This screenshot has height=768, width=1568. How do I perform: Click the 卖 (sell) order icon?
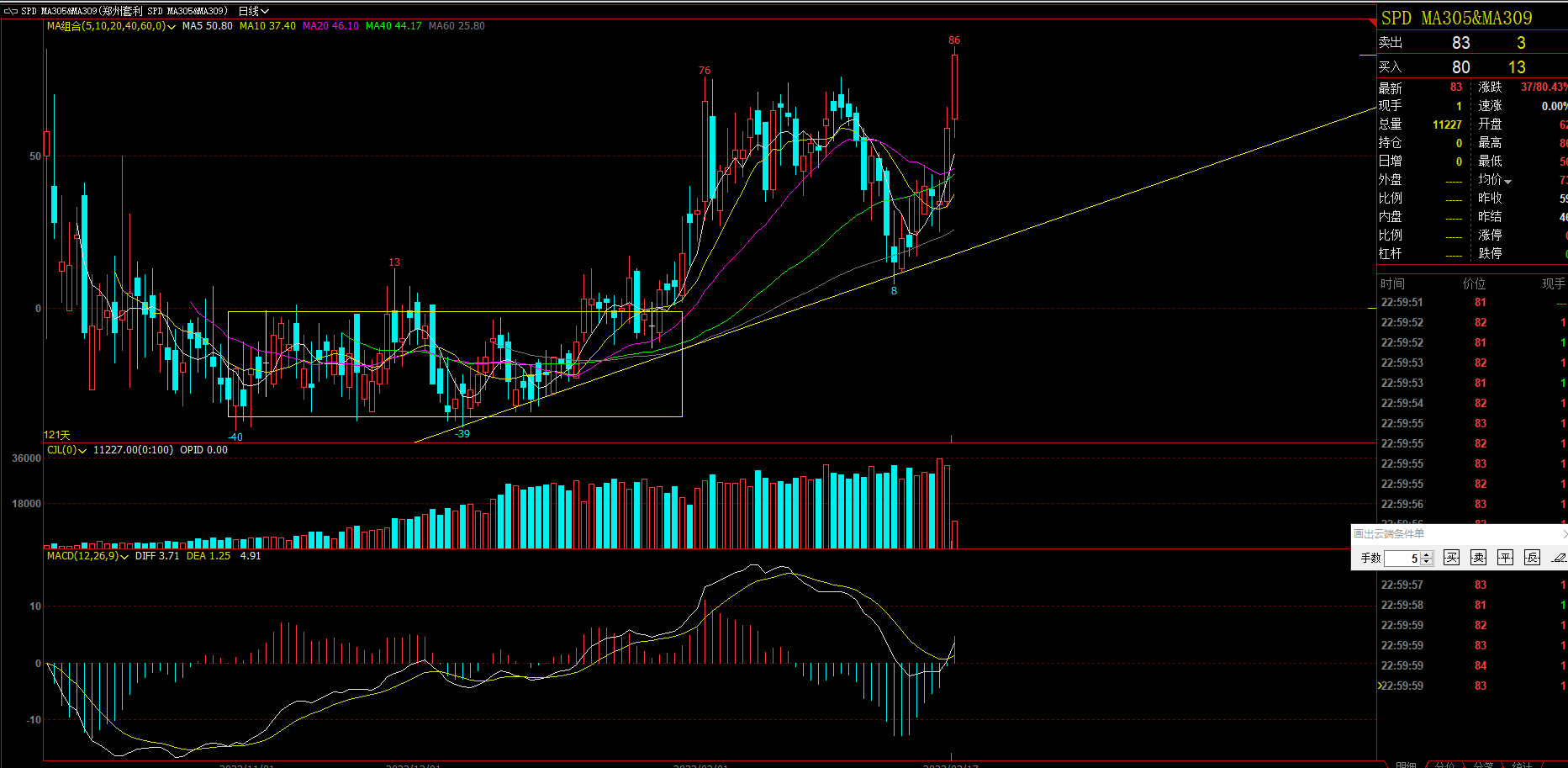1478,558
